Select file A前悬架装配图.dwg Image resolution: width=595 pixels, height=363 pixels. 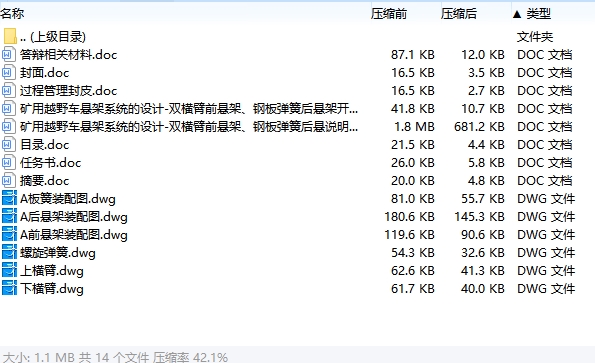tap(74, 235)
